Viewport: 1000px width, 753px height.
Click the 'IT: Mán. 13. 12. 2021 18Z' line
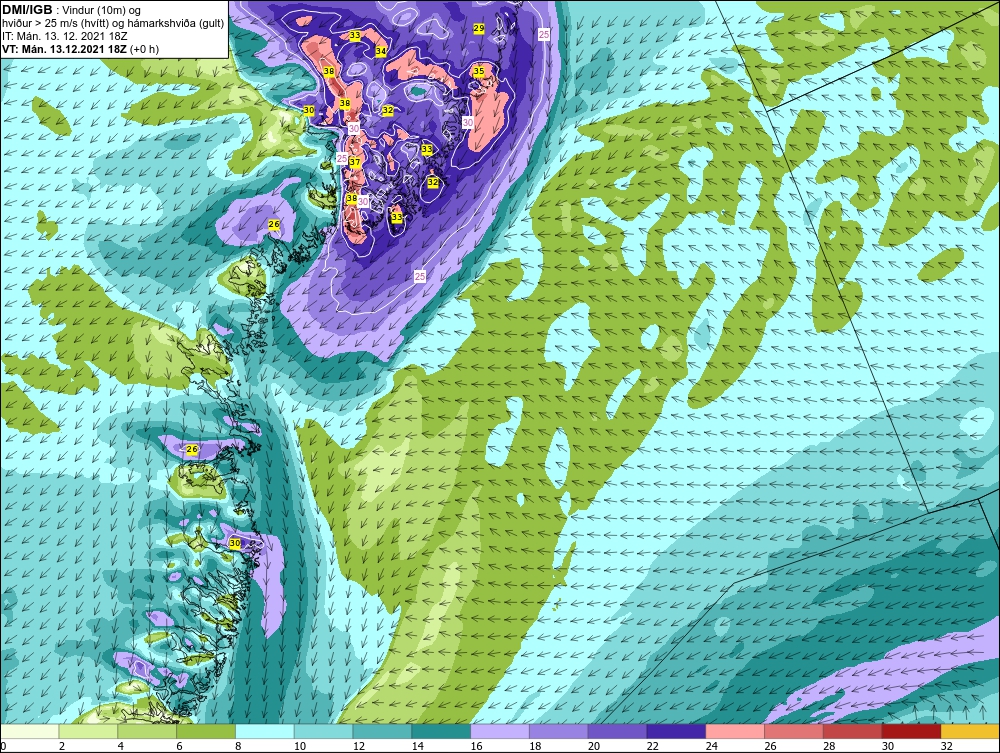(64, 36)
